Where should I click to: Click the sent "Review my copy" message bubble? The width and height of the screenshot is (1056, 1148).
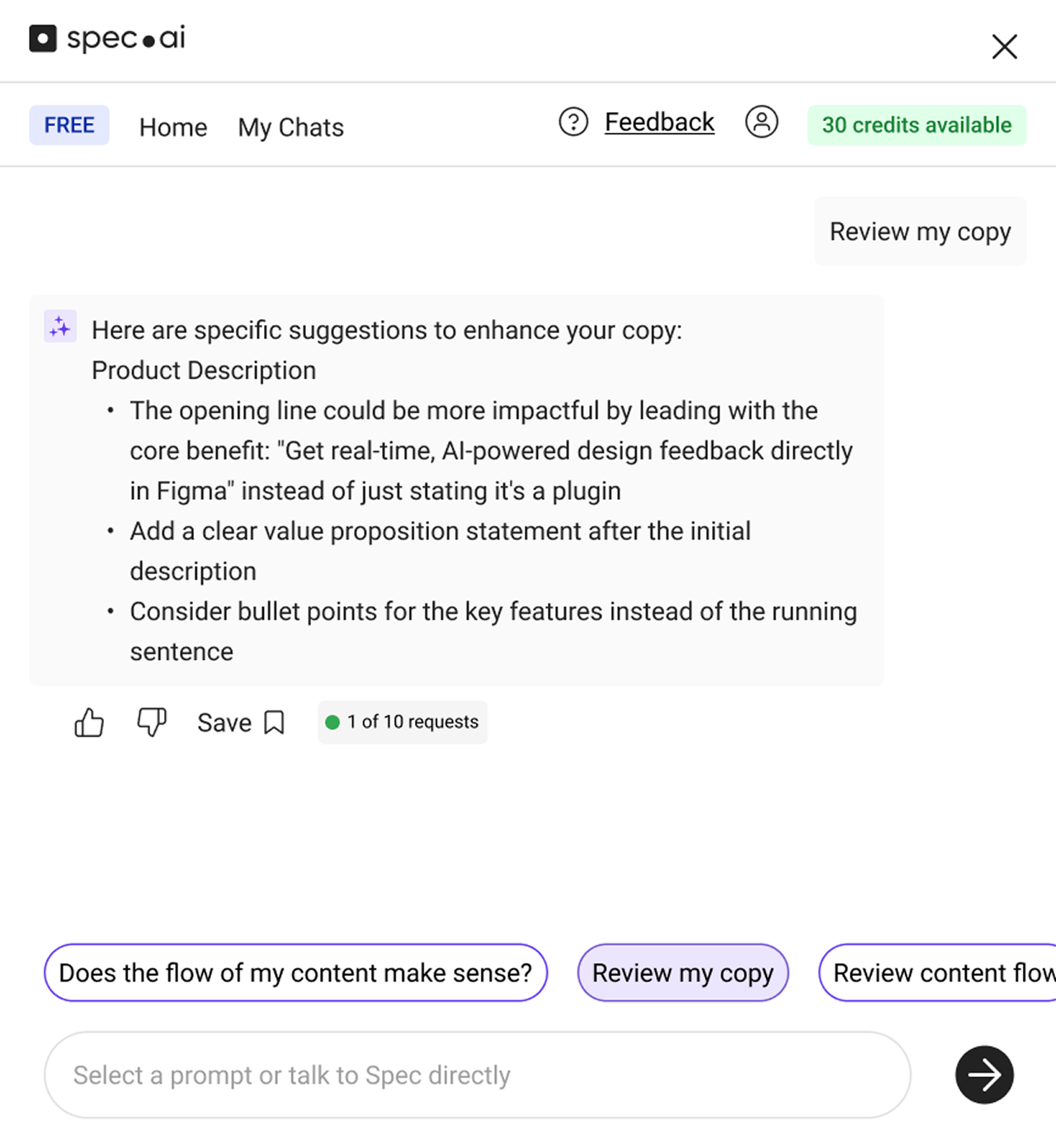[921, 232]
